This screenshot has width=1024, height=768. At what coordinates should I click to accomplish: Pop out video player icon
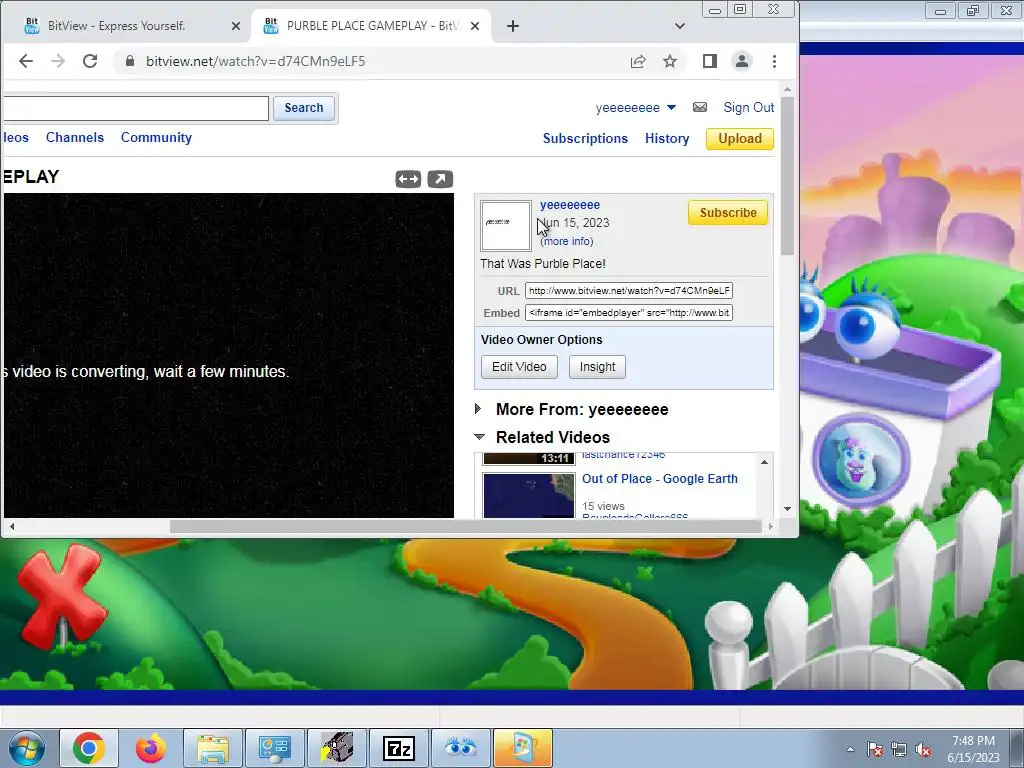tap(440, 179)
